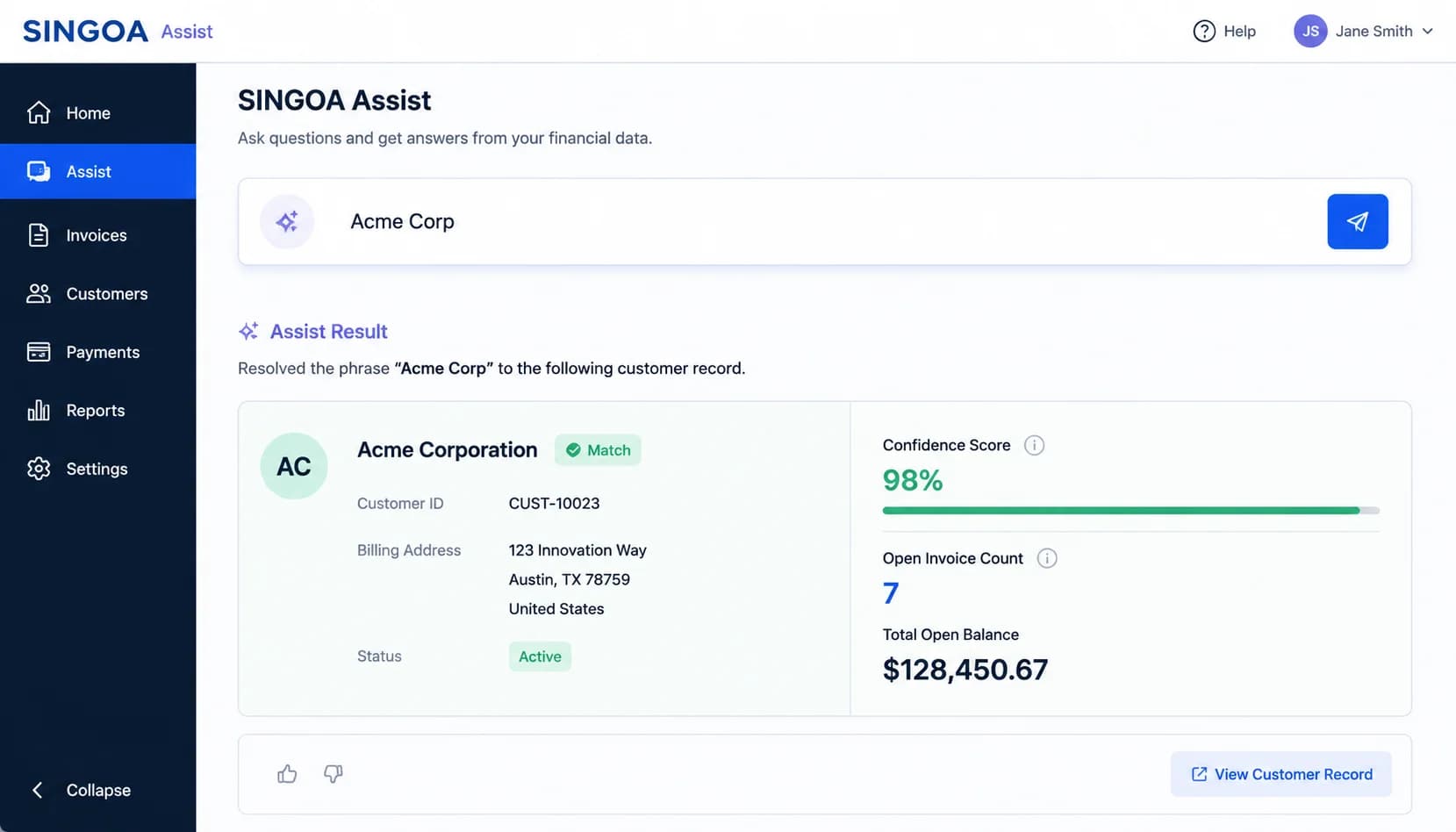
Task: Click the 98% confidence value
Action: click(x=913, y=480)
